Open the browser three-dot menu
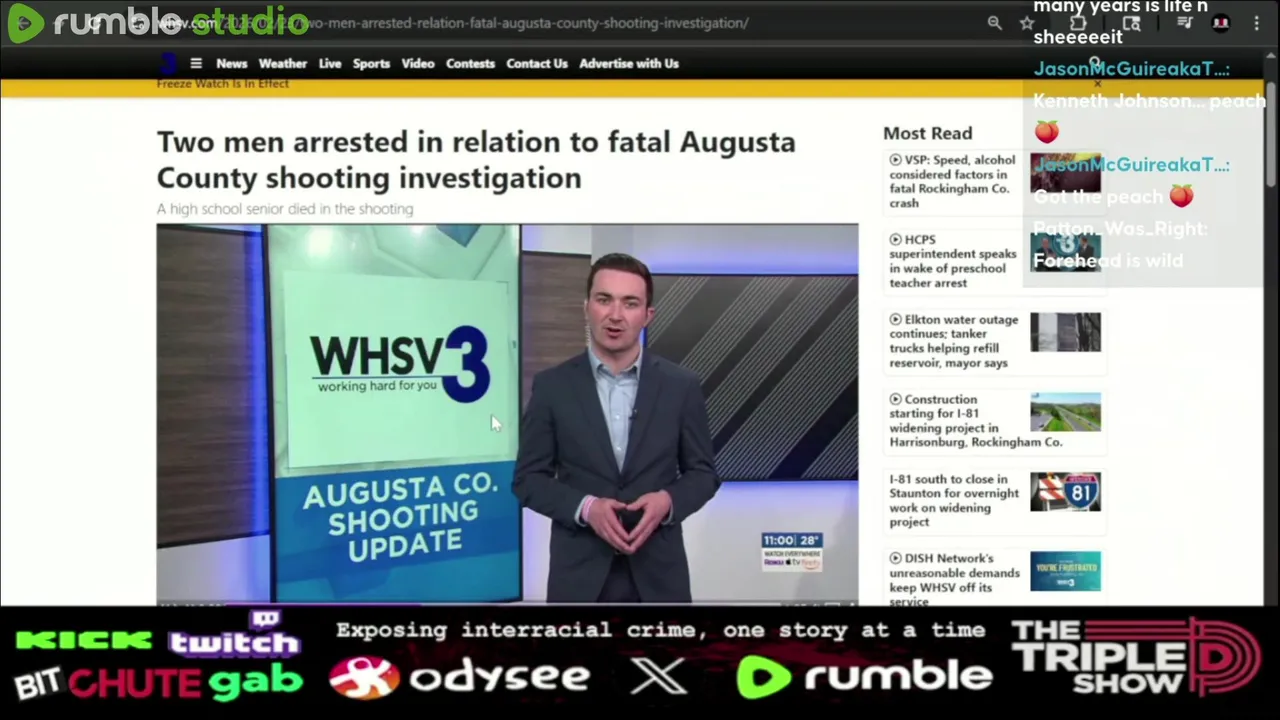 tap(1257, 22)
